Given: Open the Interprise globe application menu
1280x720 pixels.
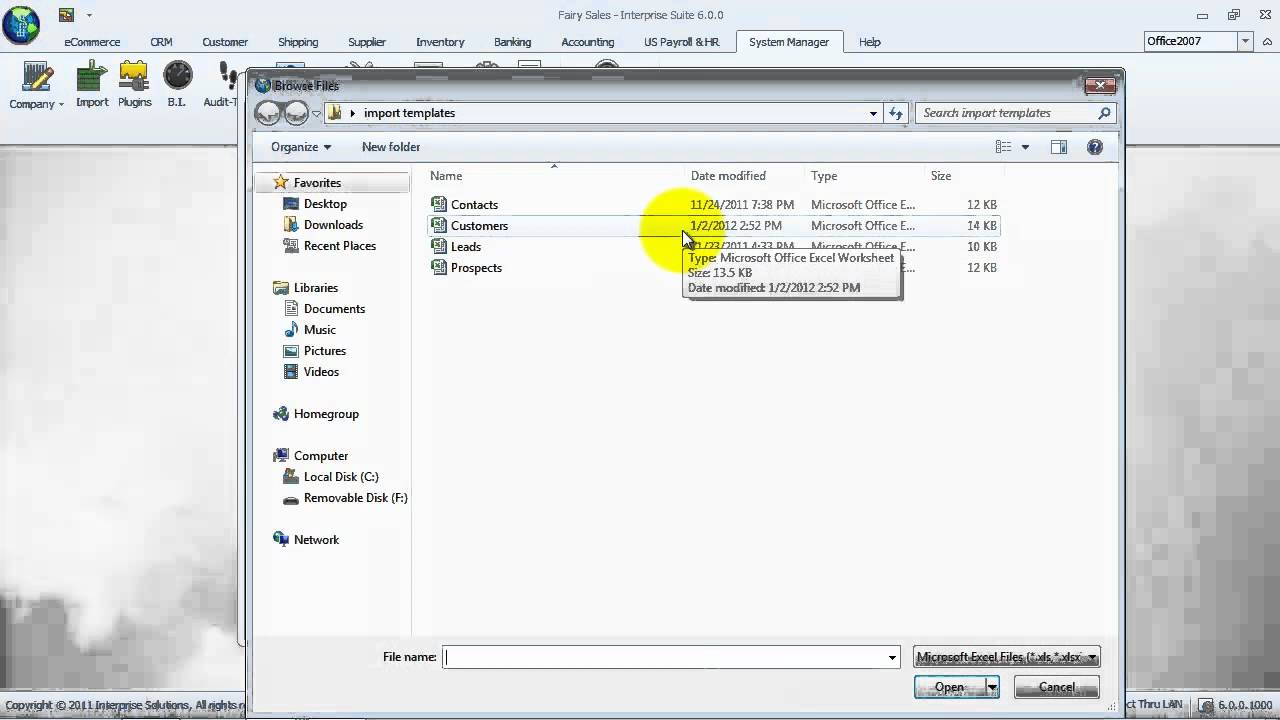Looking at the screenshot, I should pyautogui.click(x=20, y=25).
